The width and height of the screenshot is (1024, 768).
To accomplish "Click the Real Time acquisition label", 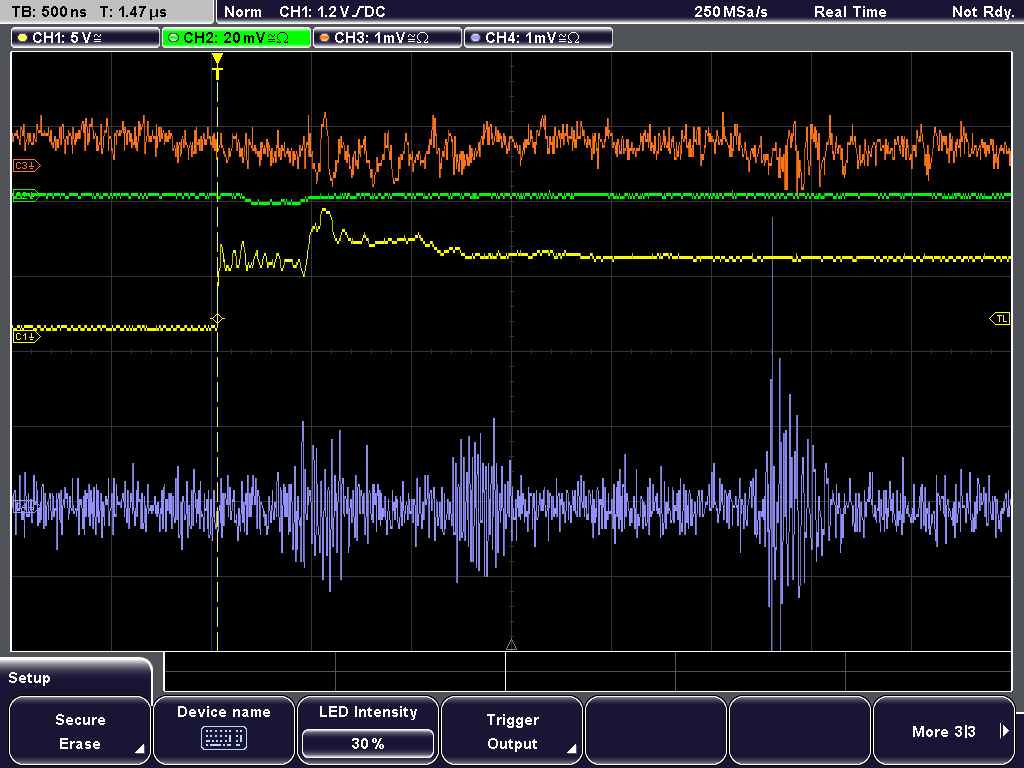I will [x=850, y=12].
